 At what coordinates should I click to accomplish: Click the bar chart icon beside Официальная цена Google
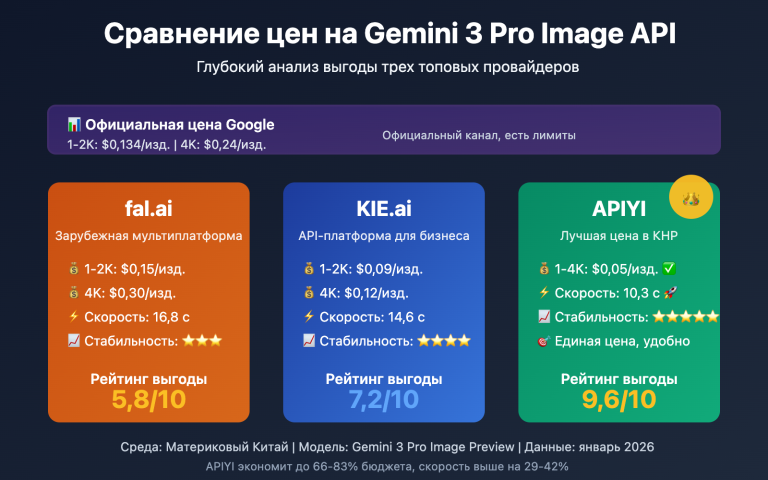click(74, 124)
